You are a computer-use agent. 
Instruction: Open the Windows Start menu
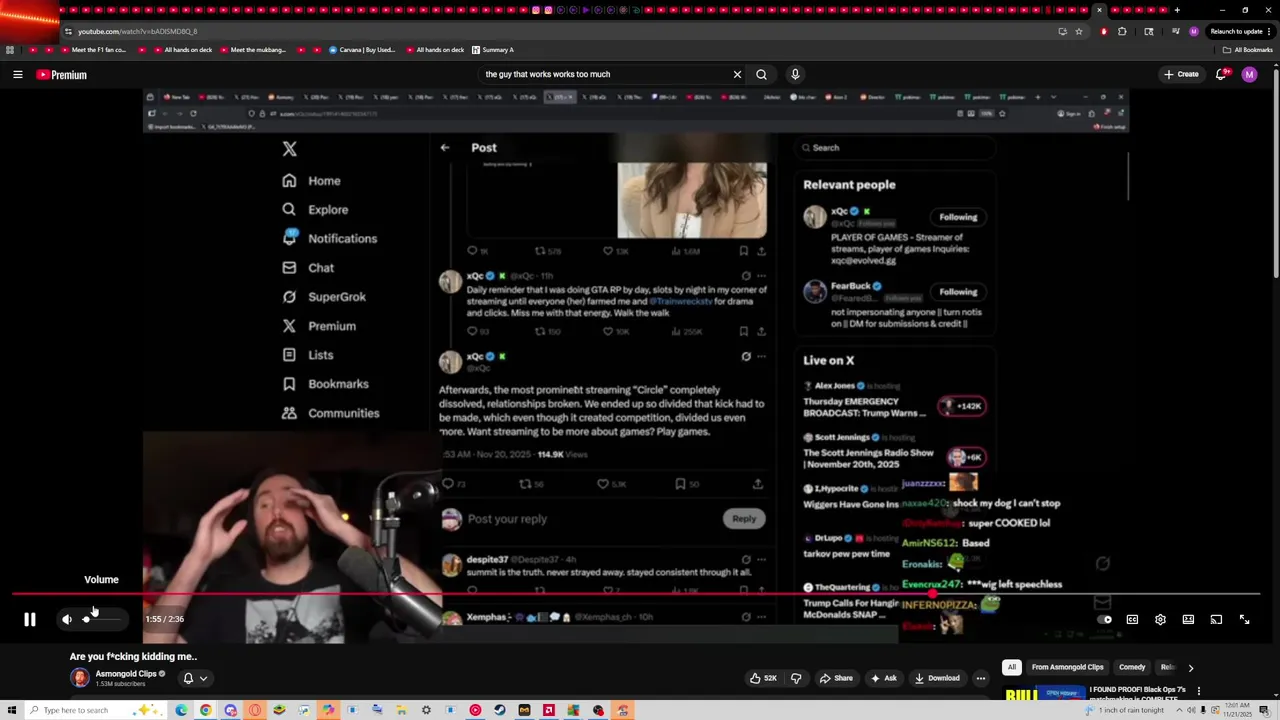12,710
